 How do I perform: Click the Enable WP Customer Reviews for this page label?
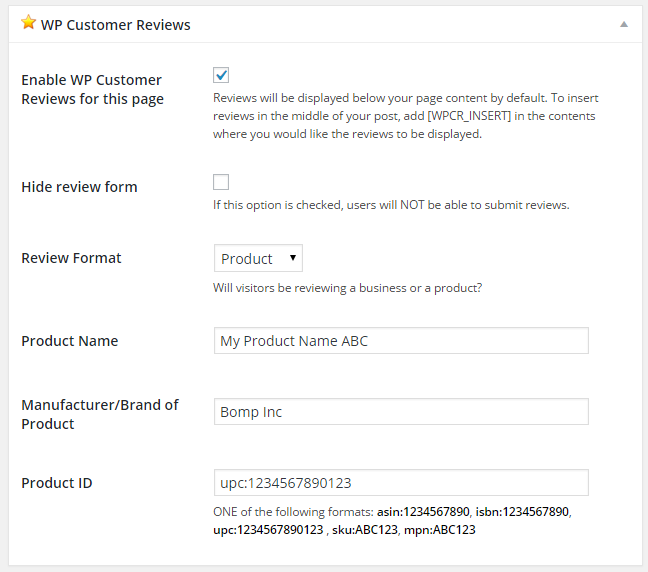click(x=93, y=89)
